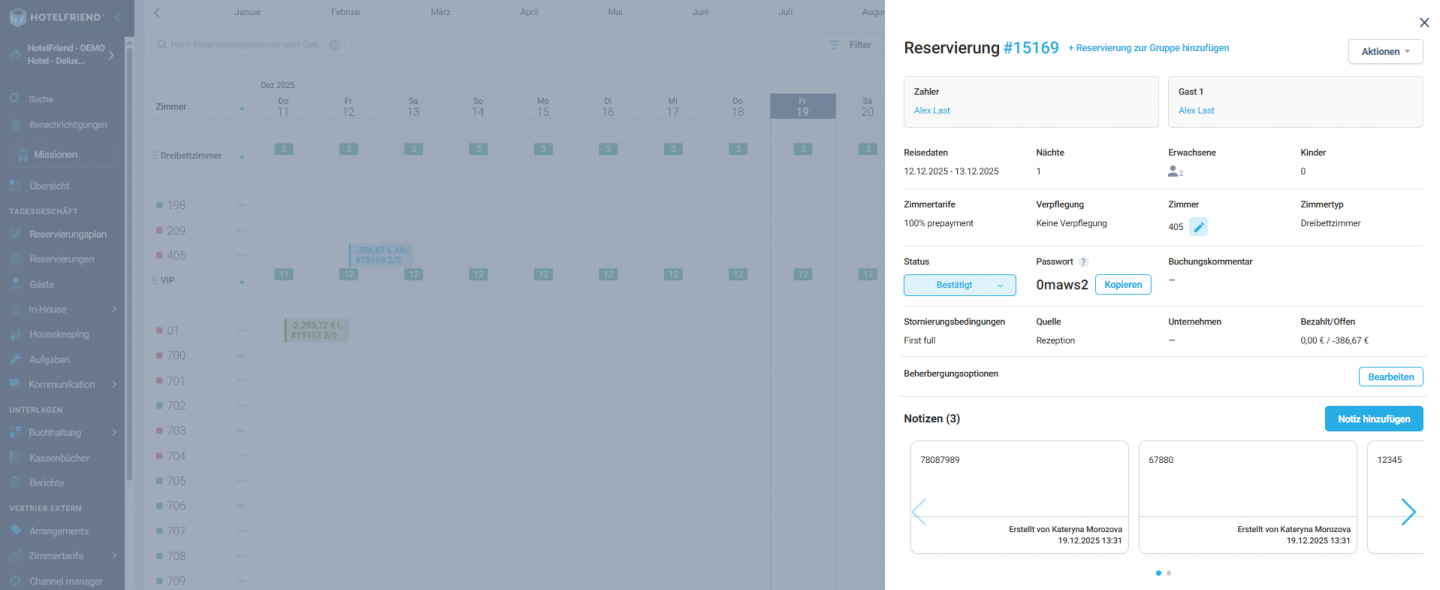The image size is (1440, 590).
Task: Open Aufgaben in the sidebar
Action: coord(49,359)
